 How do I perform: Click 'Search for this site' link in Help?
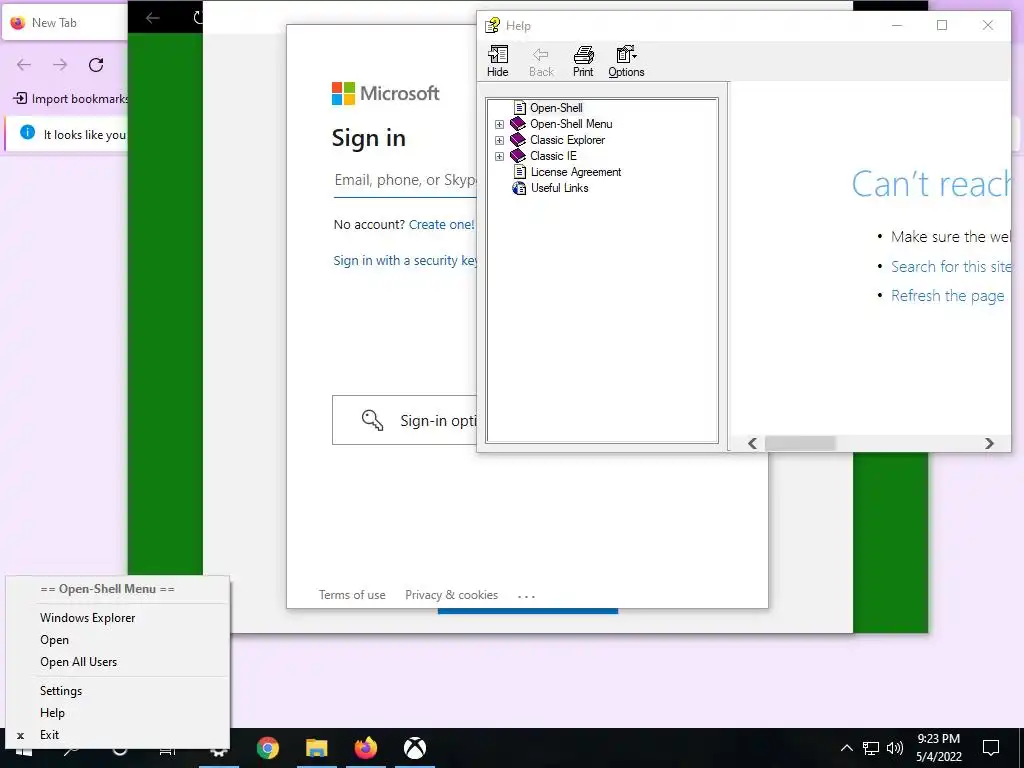[951, 266]
